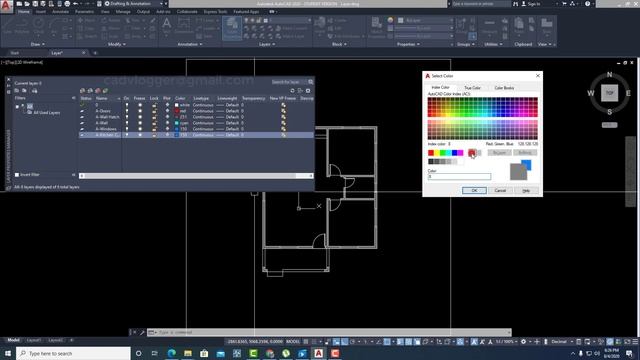The image size is (640, 360).
Task: Open the Drafting & Annotation workspace dropdown
Action: [x=135, y=4]
